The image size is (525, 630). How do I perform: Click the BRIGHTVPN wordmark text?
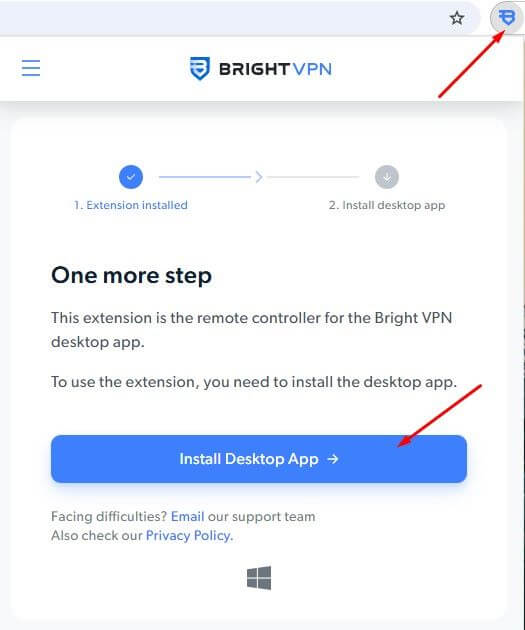[x=276, y=69]
